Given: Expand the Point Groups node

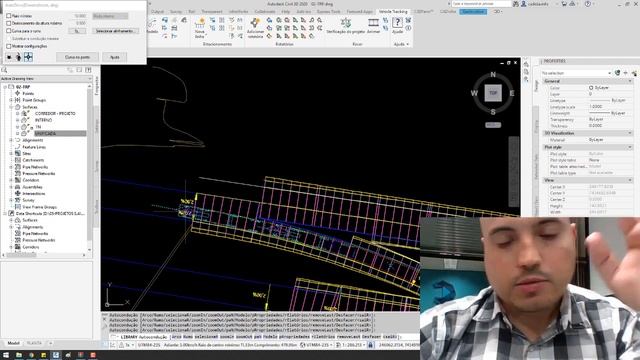Looking at the screenshot, I should coord(11,100).
